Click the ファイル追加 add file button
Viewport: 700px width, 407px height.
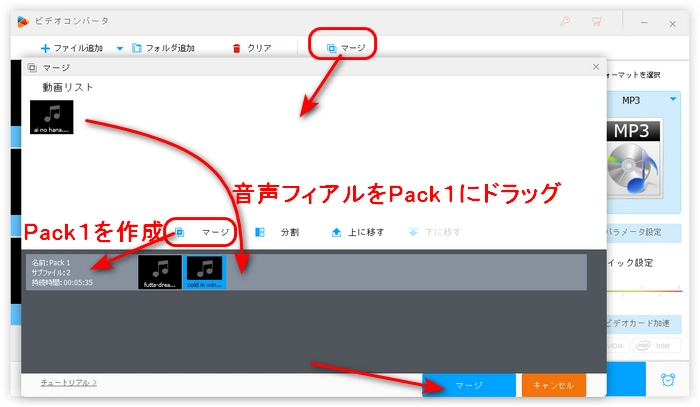coord(72,48)
